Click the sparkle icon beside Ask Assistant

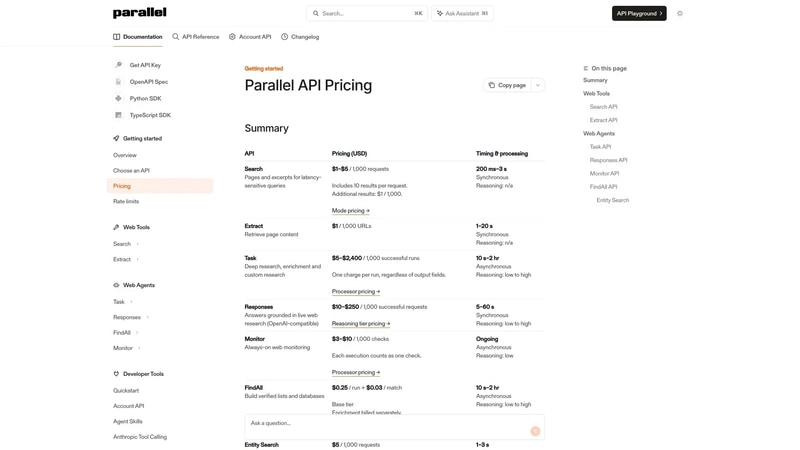point(440,13)
